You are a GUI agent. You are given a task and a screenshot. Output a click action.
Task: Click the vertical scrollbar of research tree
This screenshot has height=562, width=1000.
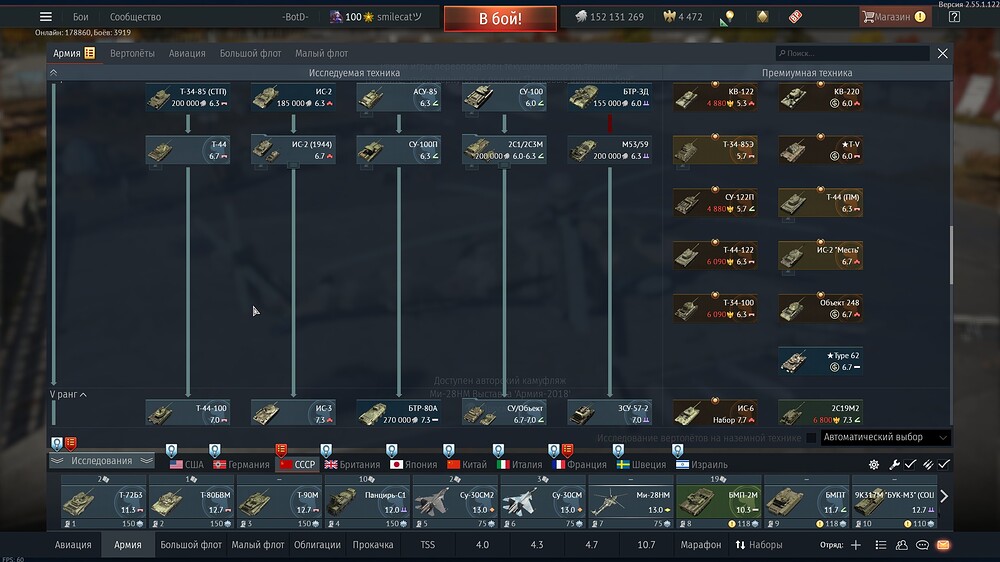(951, 255)
